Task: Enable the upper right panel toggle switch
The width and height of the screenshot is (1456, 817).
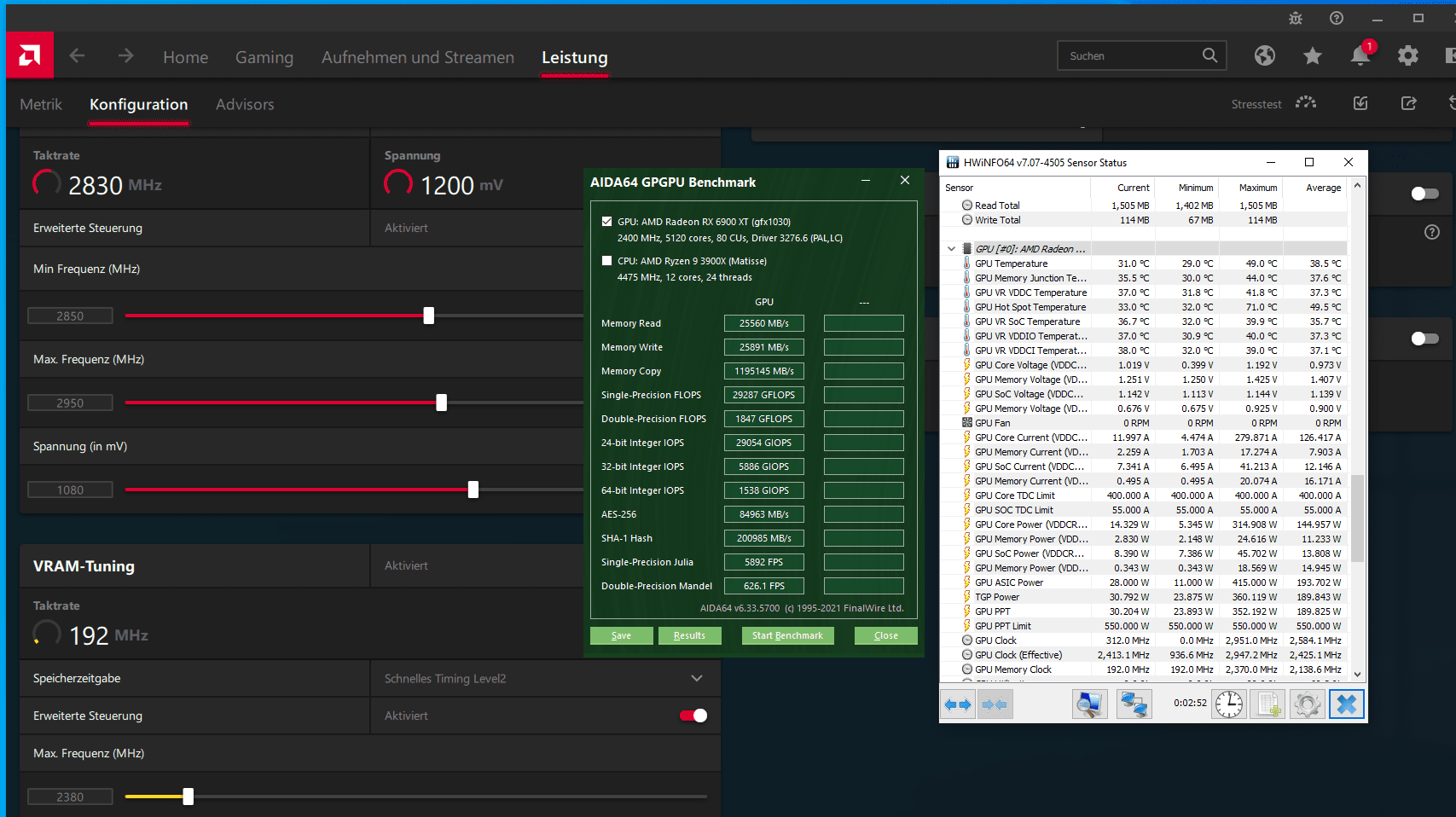Action: pos(1424,194)
